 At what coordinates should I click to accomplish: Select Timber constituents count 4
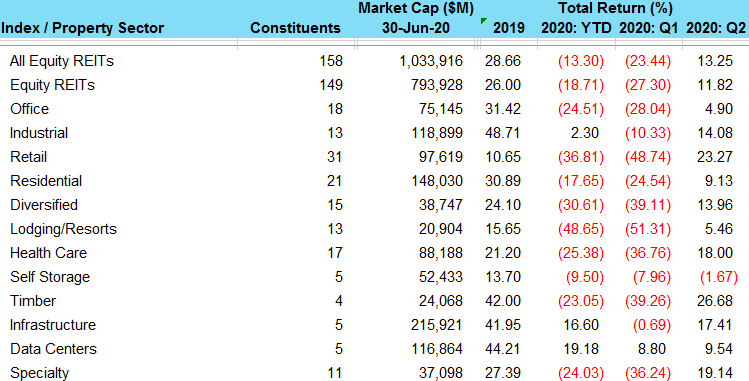pos(339,301)
